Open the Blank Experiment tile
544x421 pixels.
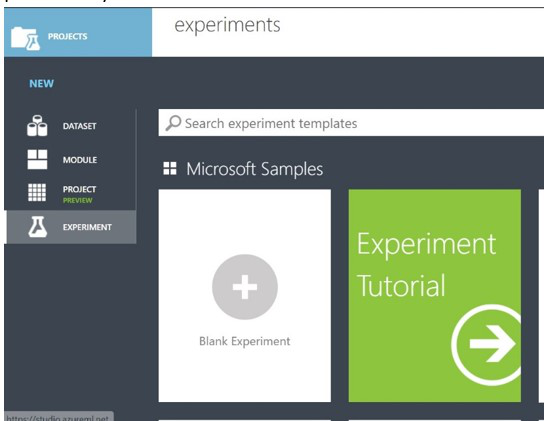245,295
